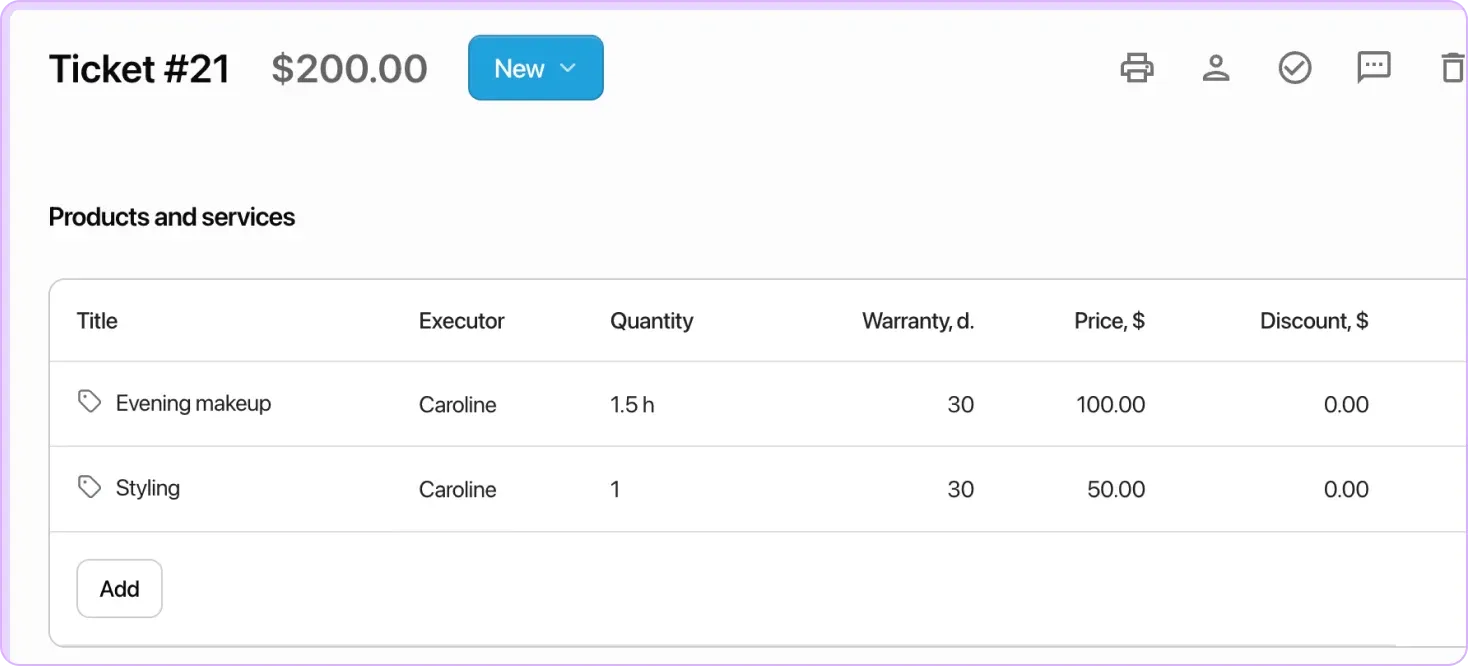This screenshot has height=666, width=1468.
Task: Click the Ticket #21 heading
Action: pyautogui.click(x=139, y=67)
